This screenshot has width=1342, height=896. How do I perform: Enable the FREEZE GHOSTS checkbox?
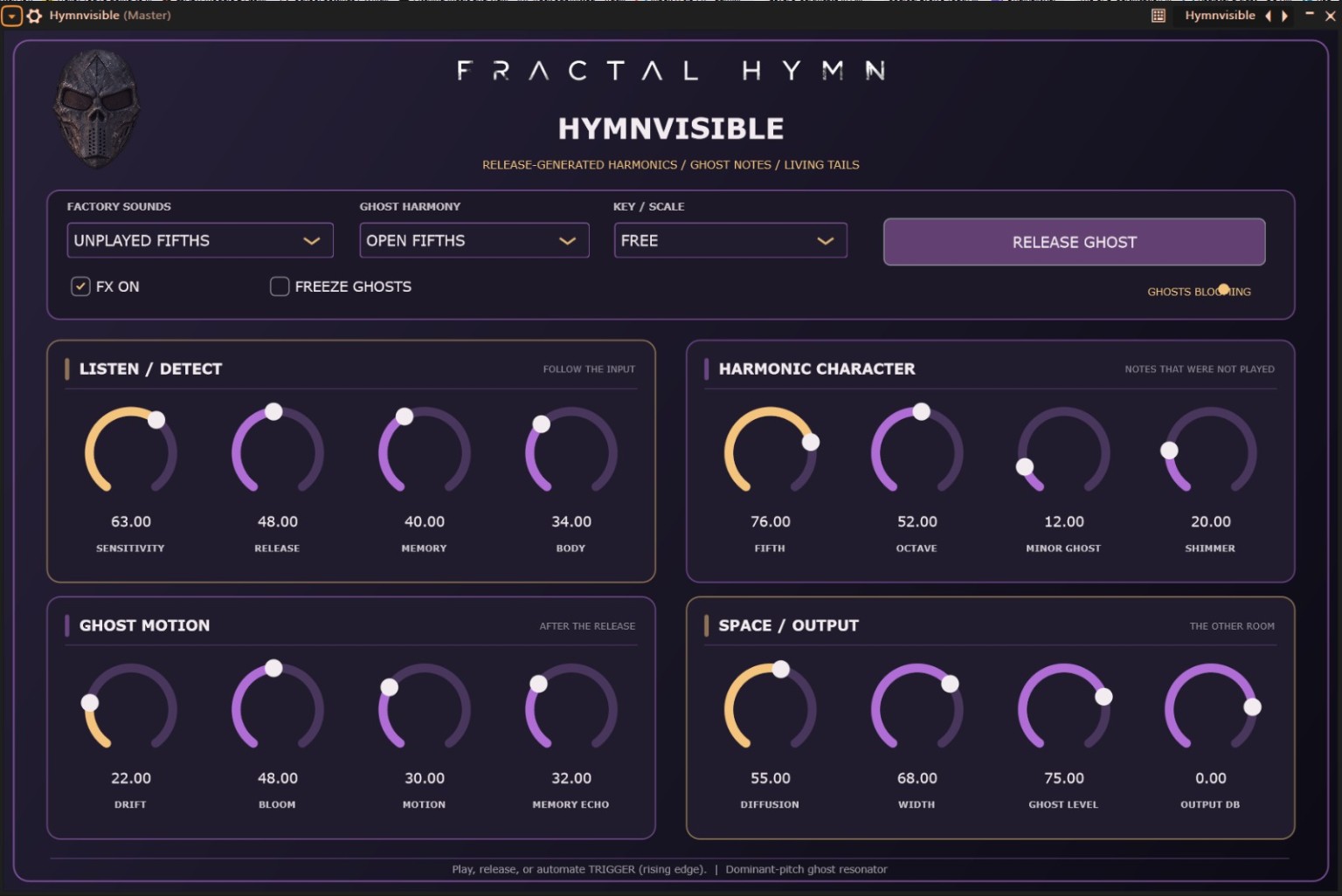coord(280,286)
